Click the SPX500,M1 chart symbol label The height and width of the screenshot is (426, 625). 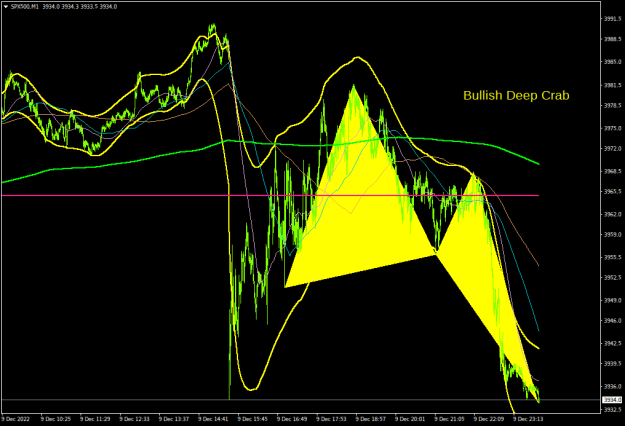[24, 7]
